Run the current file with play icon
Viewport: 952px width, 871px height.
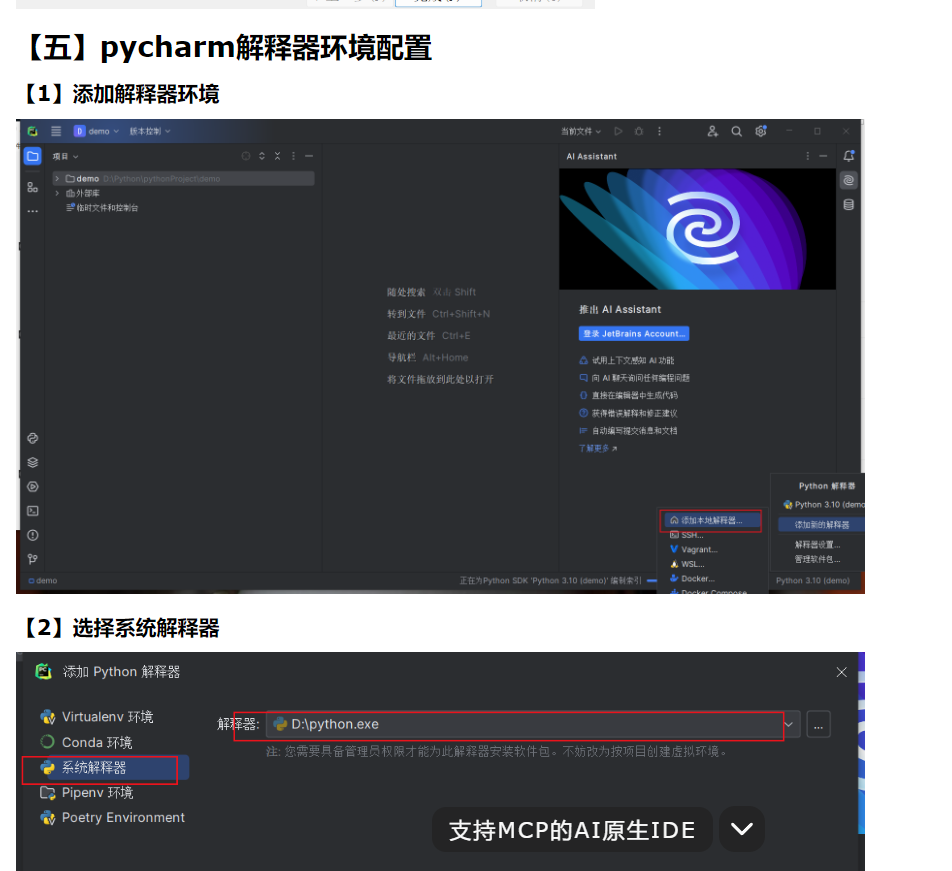tap(618, 131)
